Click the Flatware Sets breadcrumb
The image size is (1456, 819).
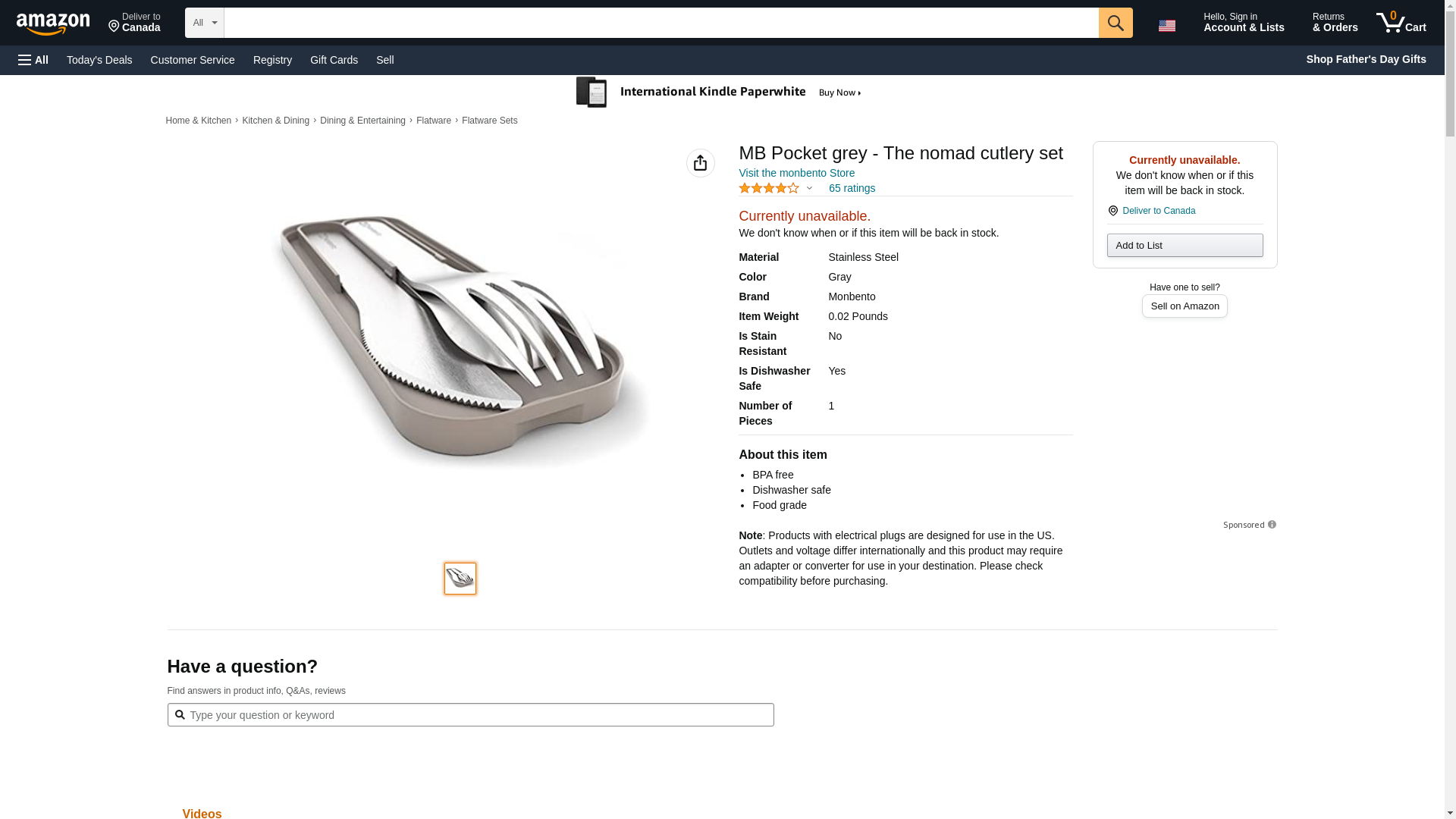click(x=489, y=121)
